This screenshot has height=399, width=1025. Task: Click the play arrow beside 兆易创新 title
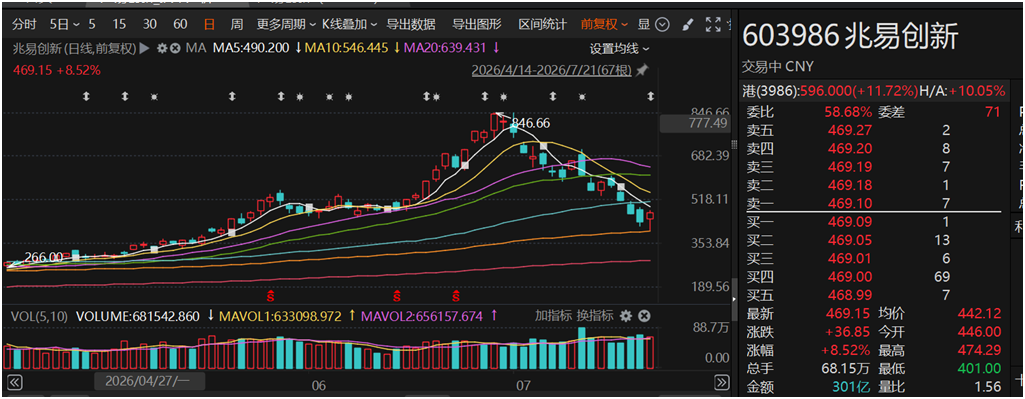pos(144,48)
